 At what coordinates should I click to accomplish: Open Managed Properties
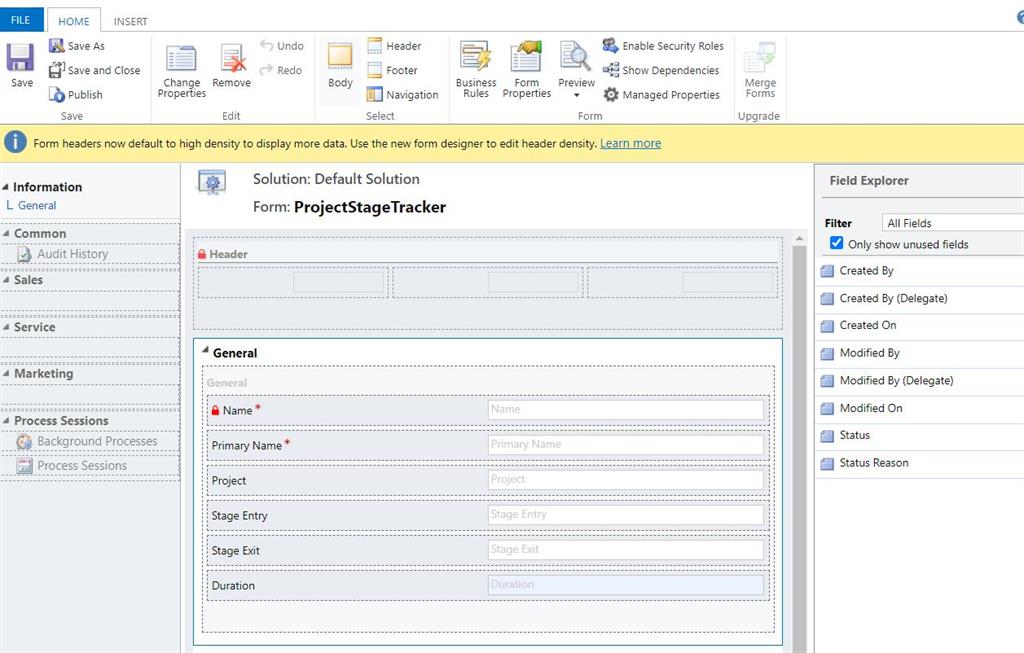(611, 95)
